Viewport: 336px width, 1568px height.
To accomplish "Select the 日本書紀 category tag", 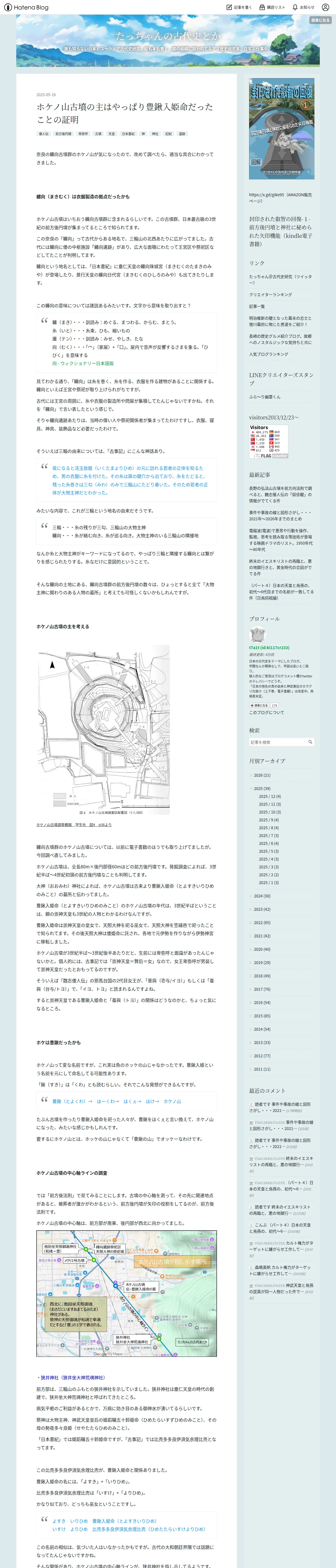I will [128, 134].
